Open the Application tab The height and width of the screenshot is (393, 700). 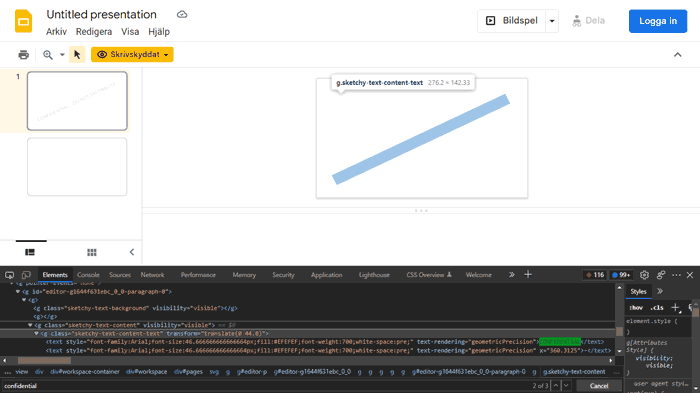326,275
